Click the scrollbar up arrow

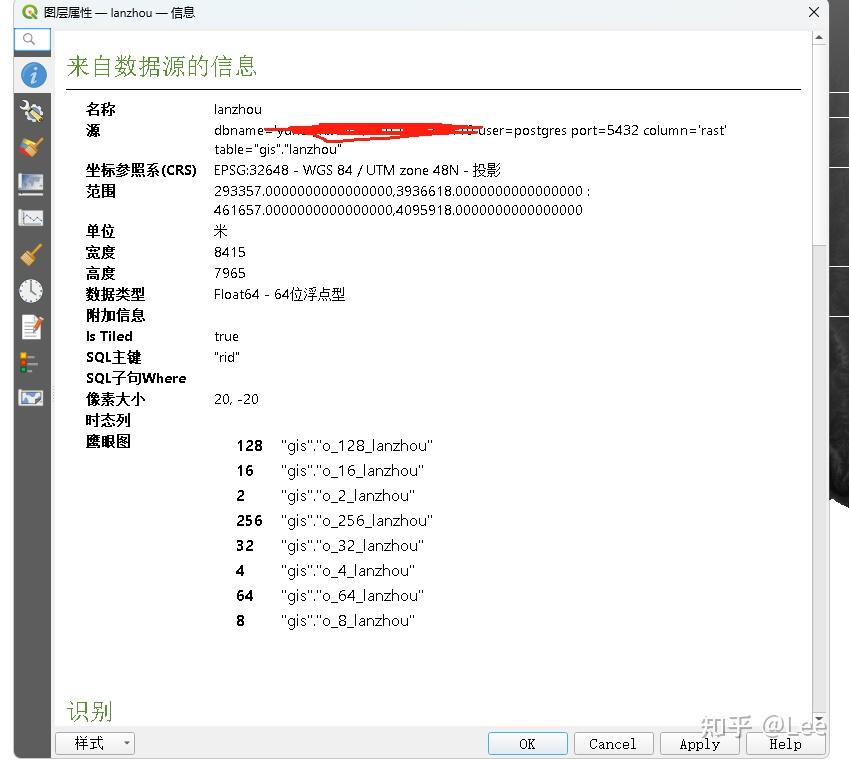coord(819,37)
